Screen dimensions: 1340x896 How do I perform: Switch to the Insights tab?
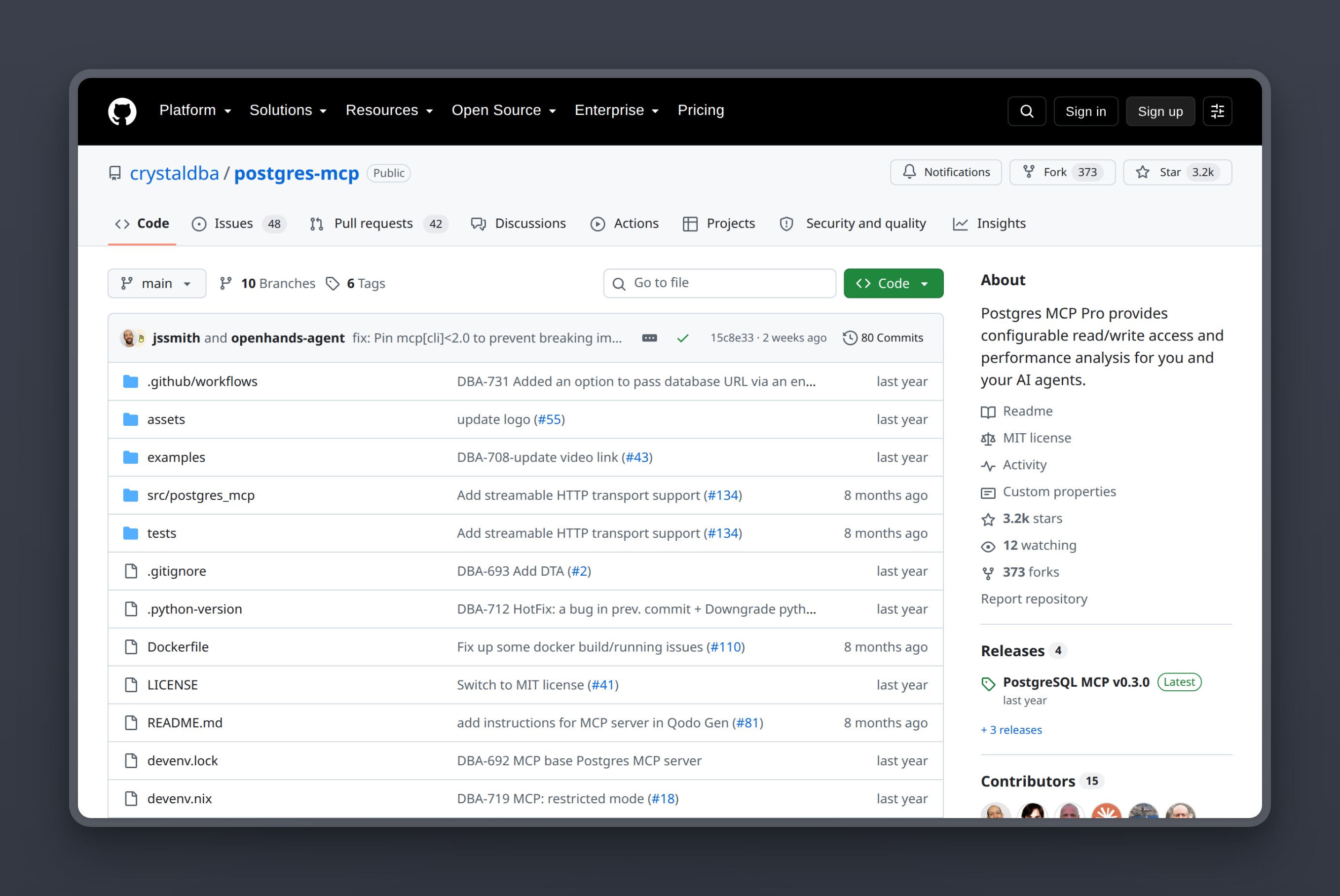[989, 224]
